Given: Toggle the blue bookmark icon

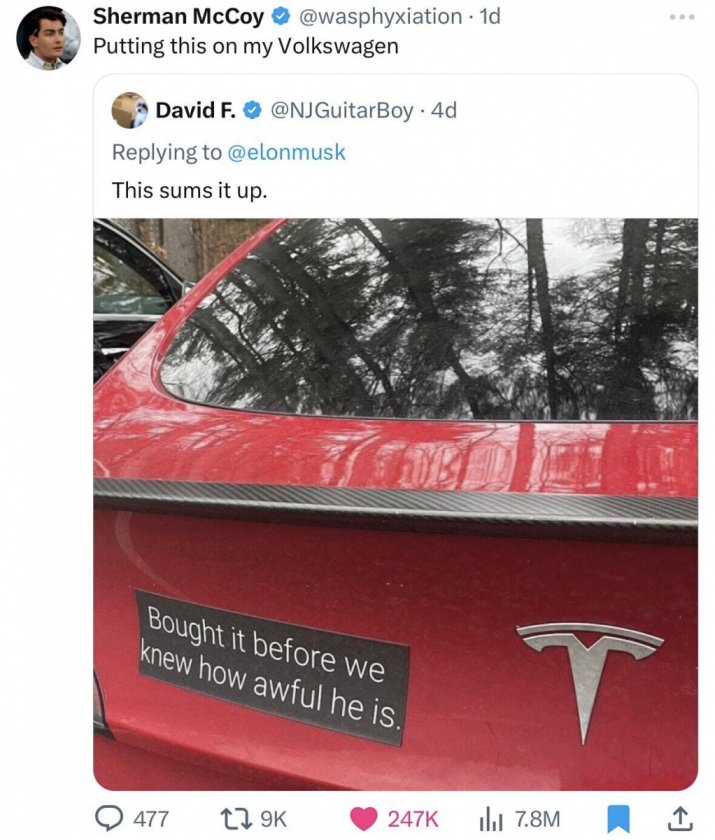Looking at the screenshot, I should point(619,819).
